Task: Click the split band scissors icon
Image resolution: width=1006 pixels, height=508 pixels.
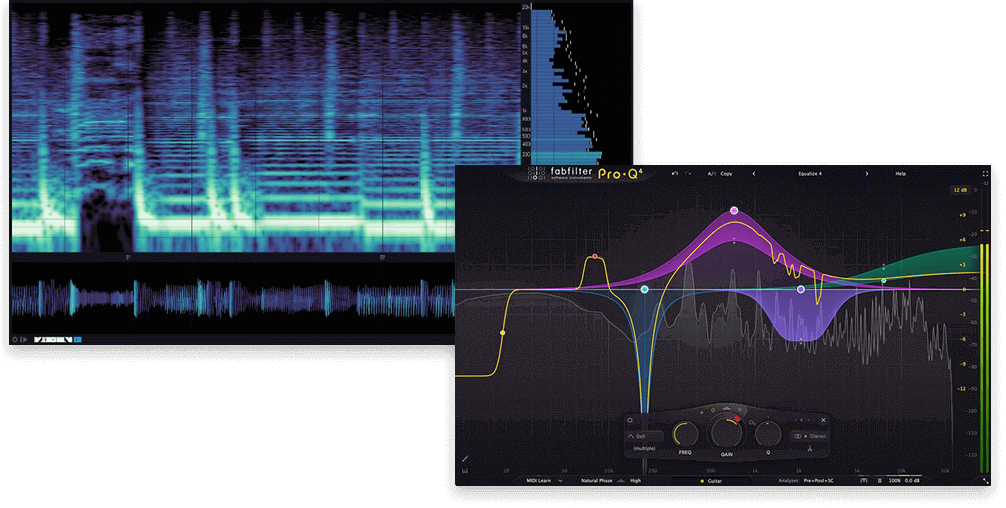Action: 808,450
